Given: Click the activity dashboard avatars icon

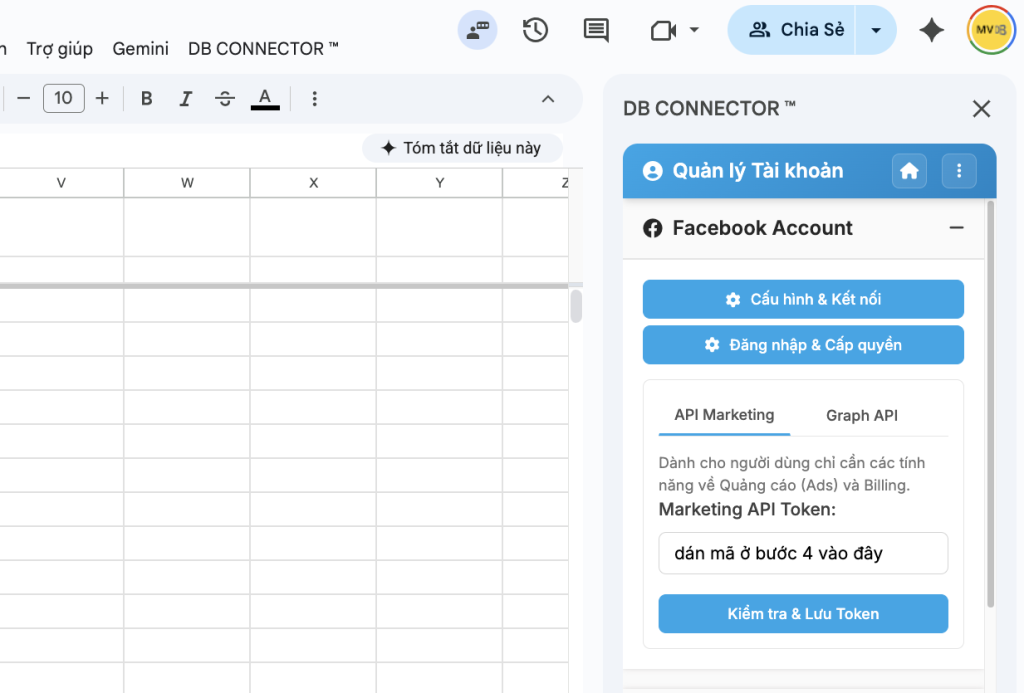Looking at the screenshot, I should 477,30.
